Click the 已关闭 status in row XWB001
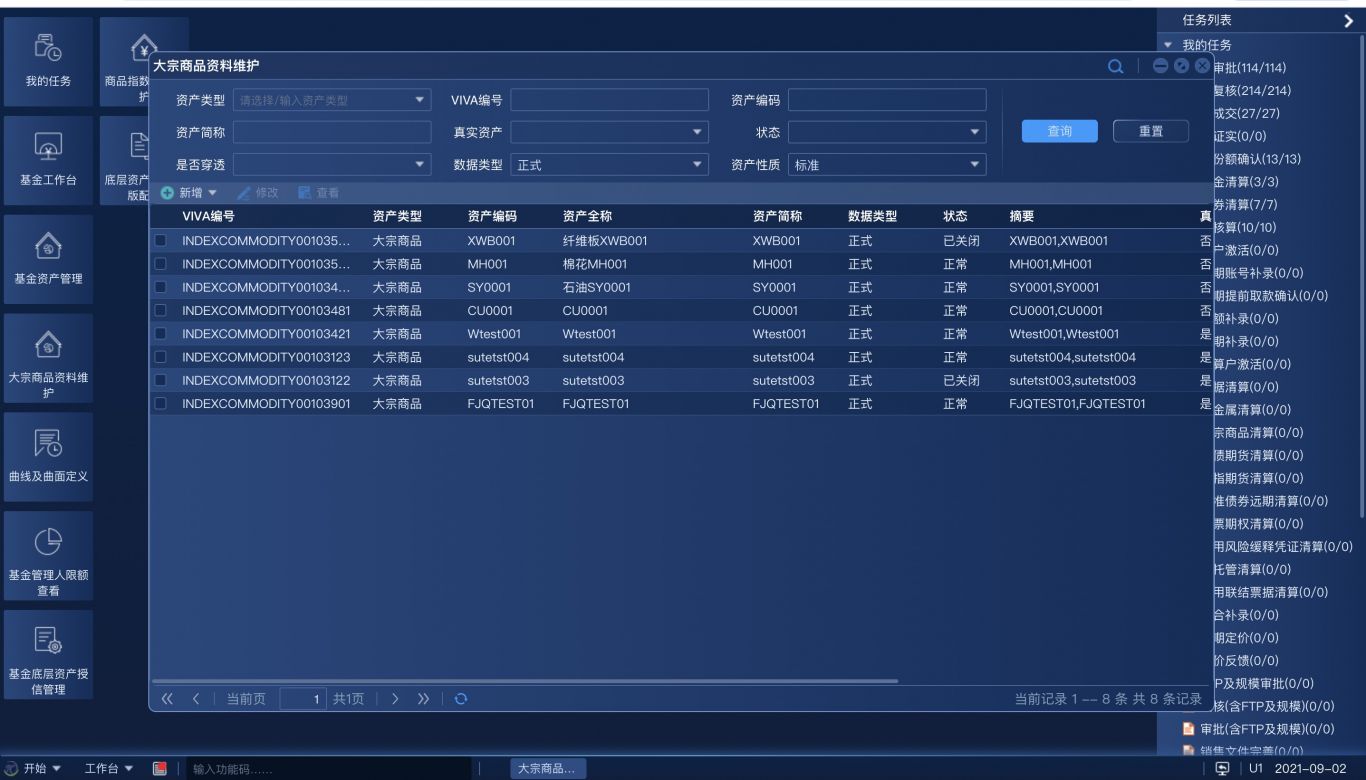1366x780 pixels. [961, 241]
